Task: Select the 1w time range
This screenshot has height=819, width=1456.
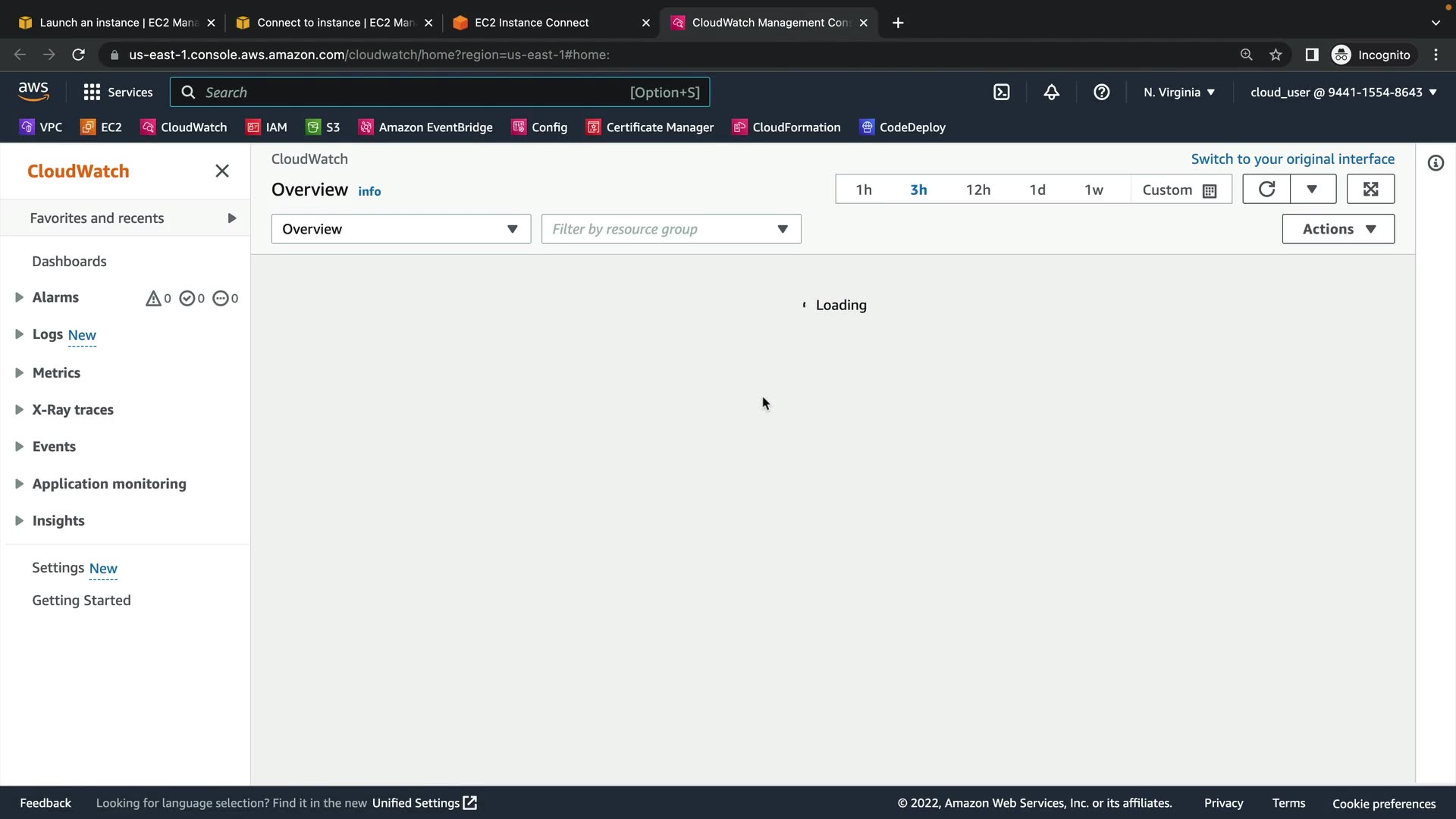Action: (1093, 190)
